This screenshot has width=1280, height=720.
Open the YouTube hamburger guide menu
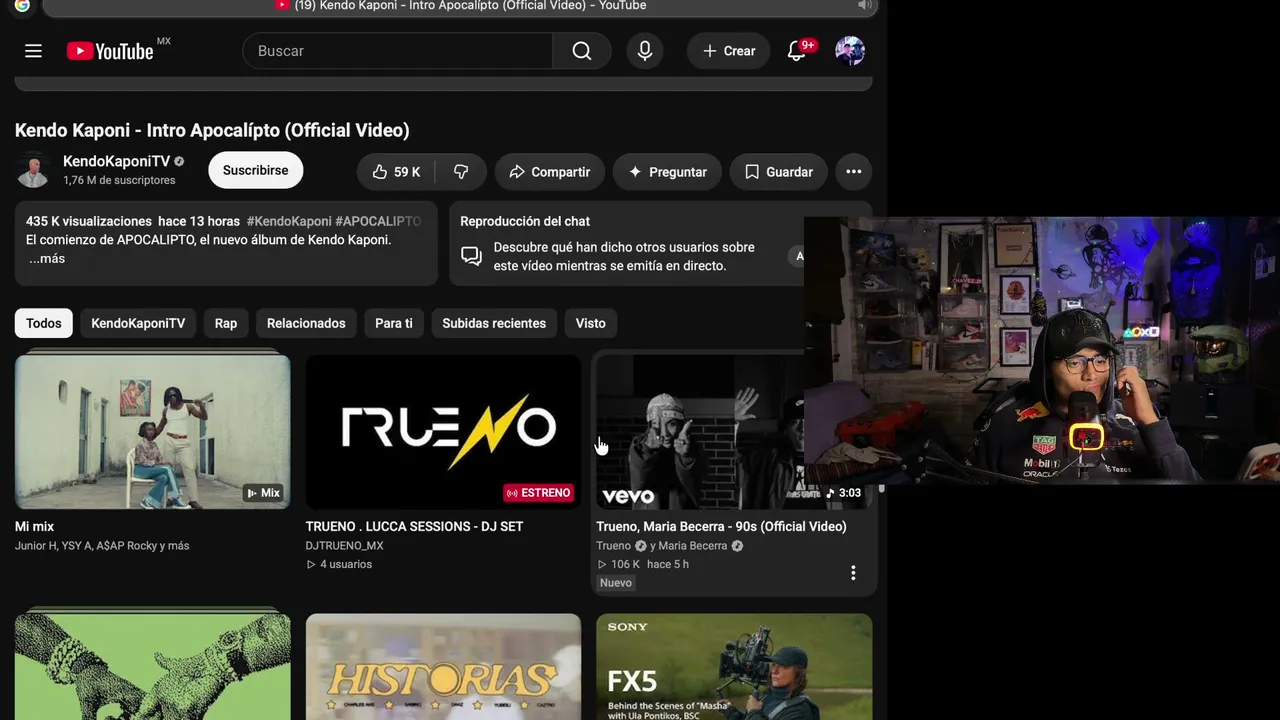click(33, 51)
